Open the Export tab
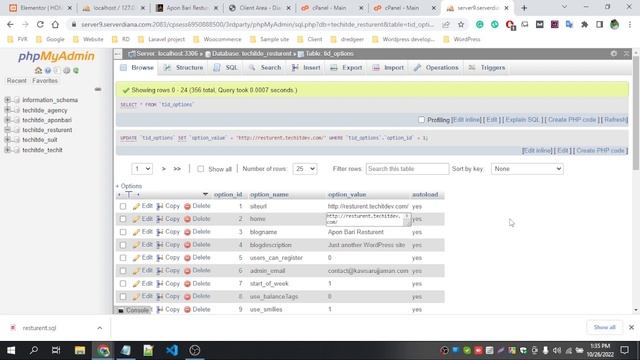640x360 pixels. (347, 68)
